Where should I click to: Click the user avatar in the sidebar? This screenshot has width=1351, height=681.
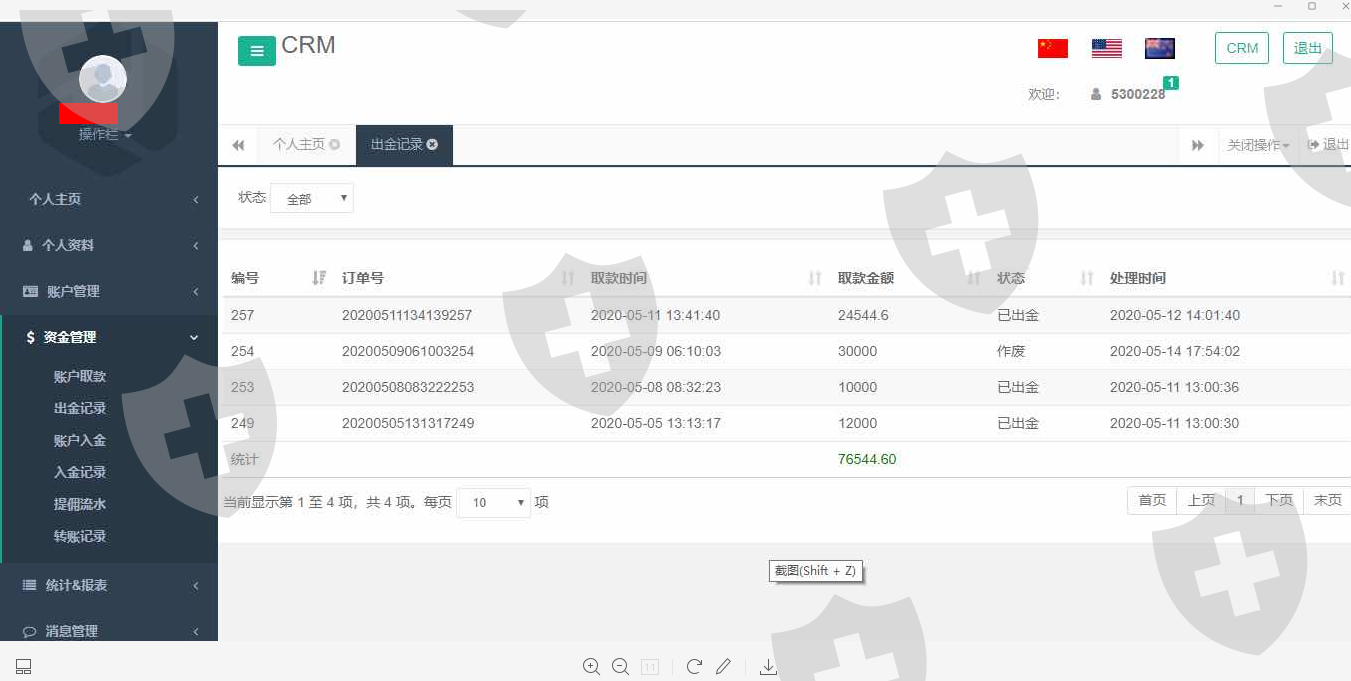pyautogui.click(x=103, y=79)
